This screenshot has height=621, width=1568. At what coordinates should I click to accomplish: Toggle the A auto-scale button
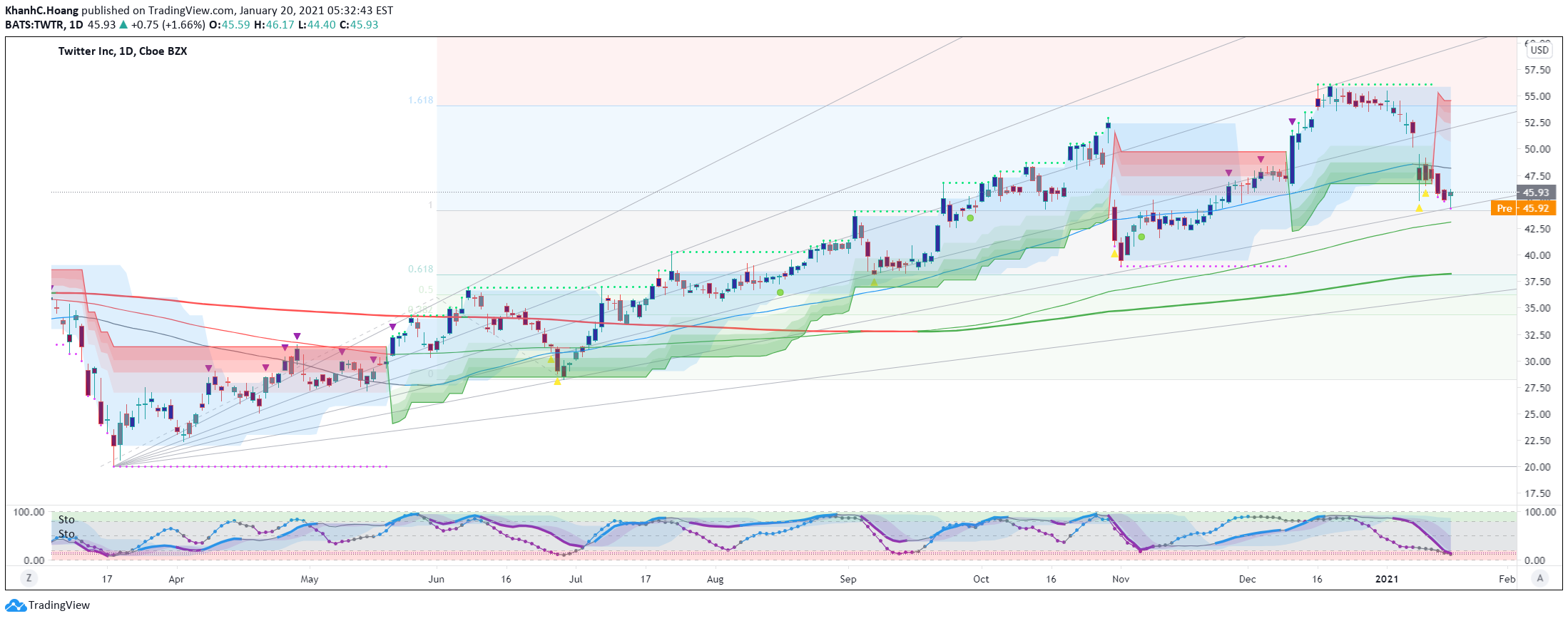click(1540, 578)
